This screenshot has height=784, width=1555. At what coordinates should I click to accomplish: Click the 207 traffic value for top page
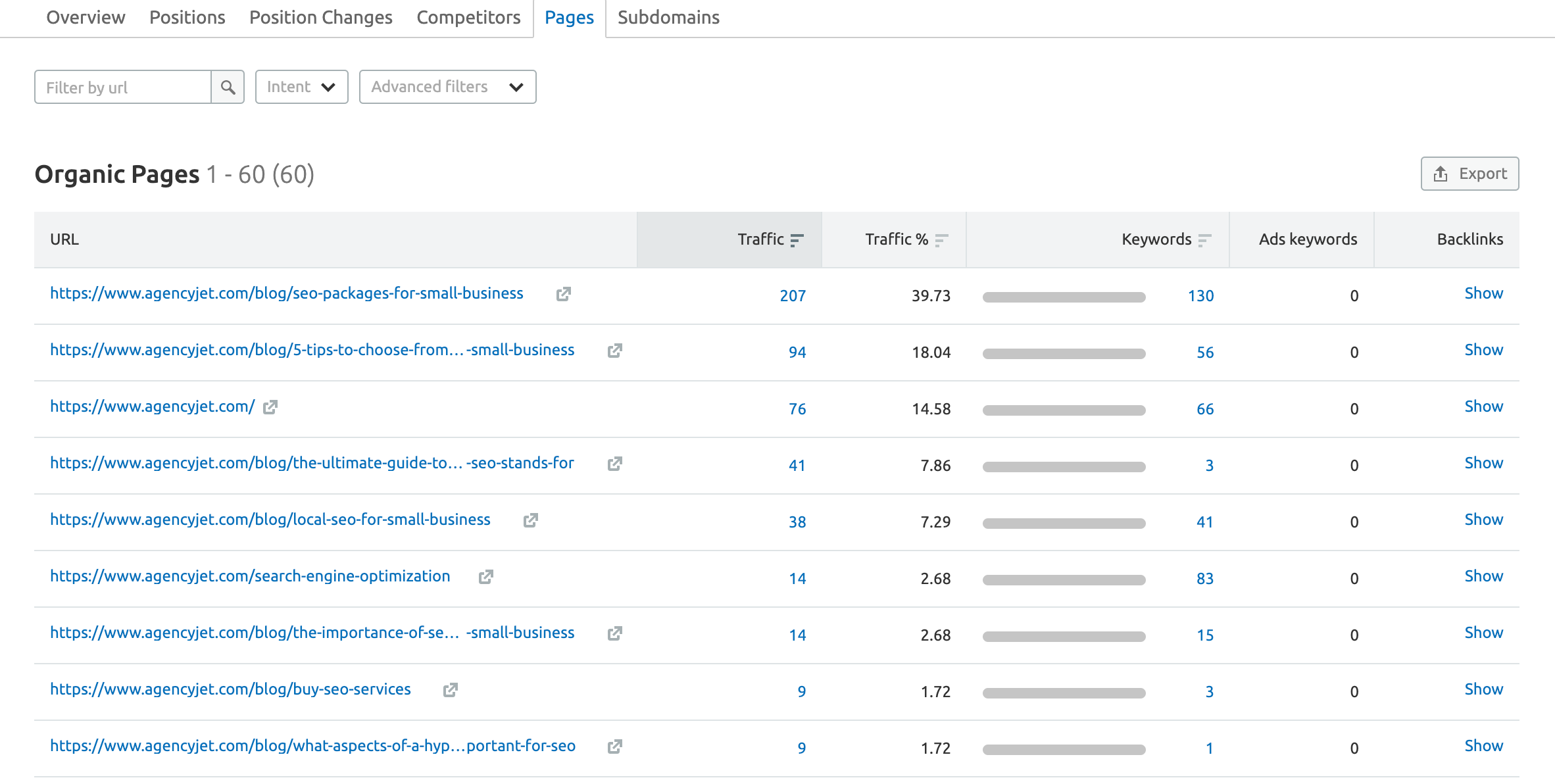coord(794,294)
